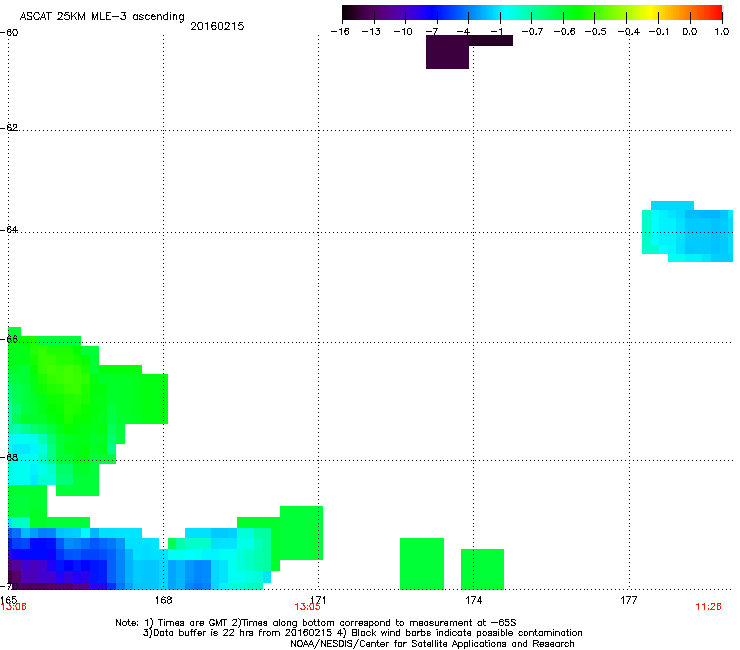The width and height of the screenshot is (740, 650).
Task: Click colorbar label 0.0
Action: (690, 32)
